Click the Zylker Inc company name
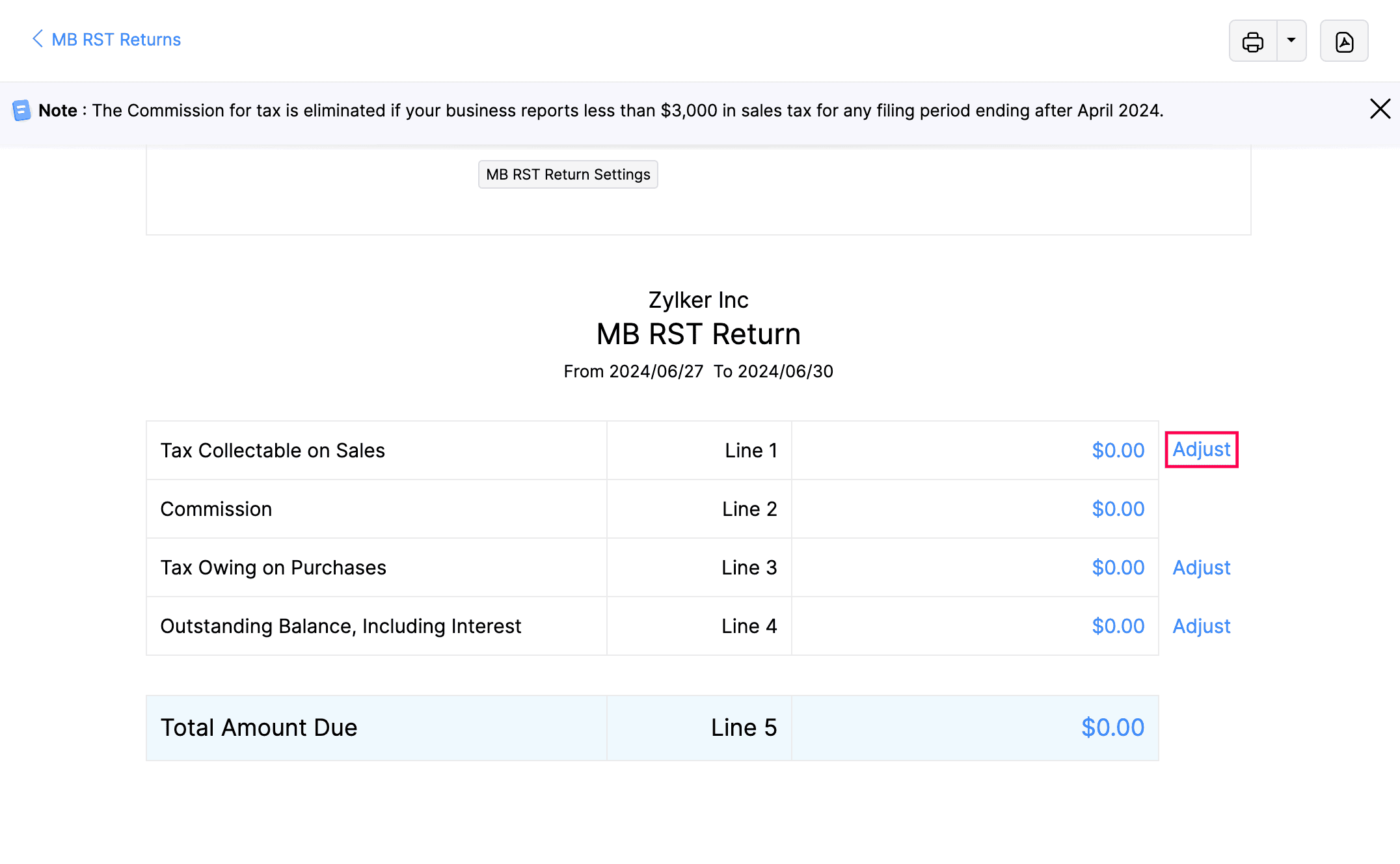 tap(698, 300)
